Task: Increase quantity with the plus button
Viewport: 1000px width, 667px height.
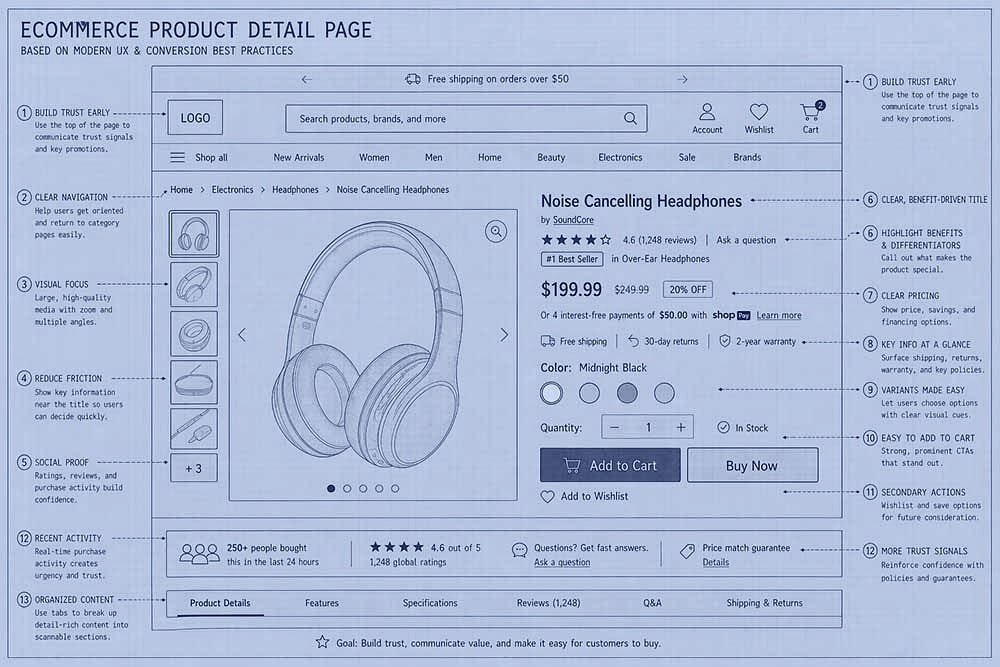Action: coord(681,427)
